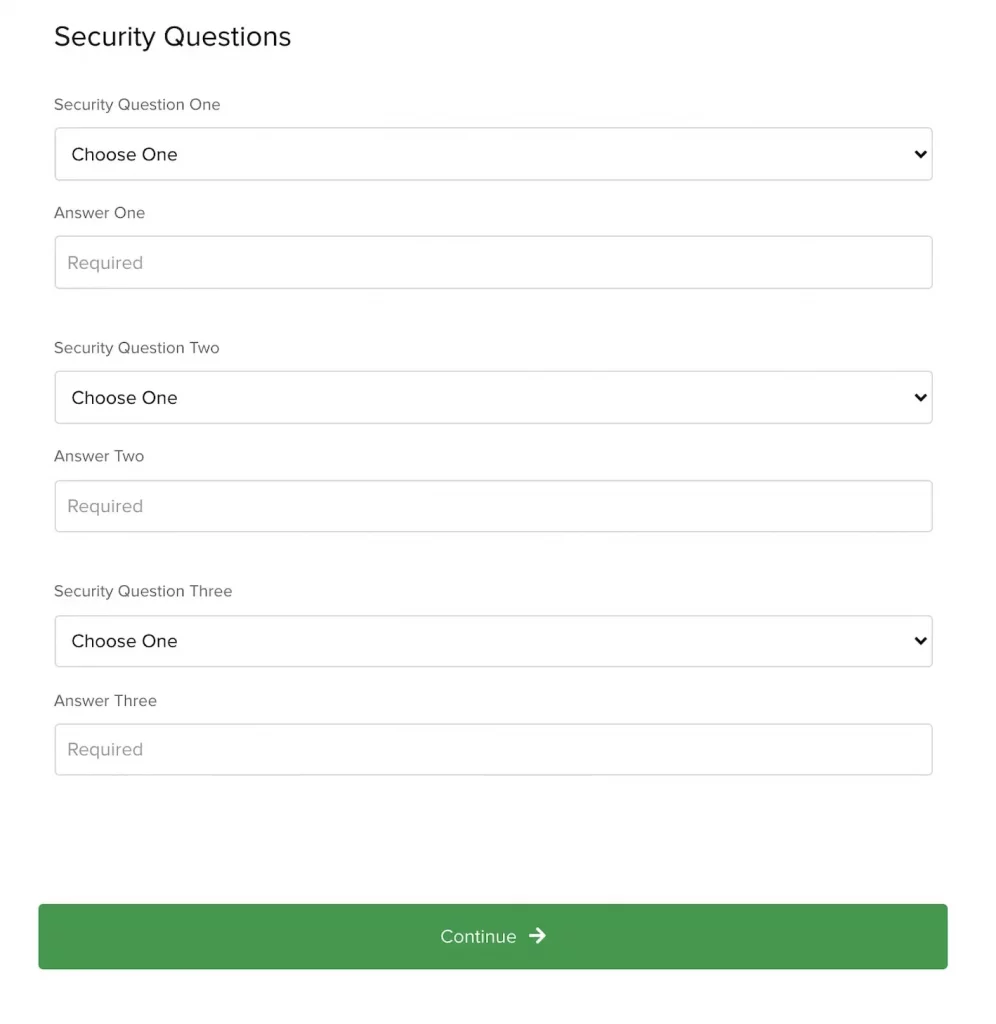Click the chevron on Security Question Three

coord(920,641)
